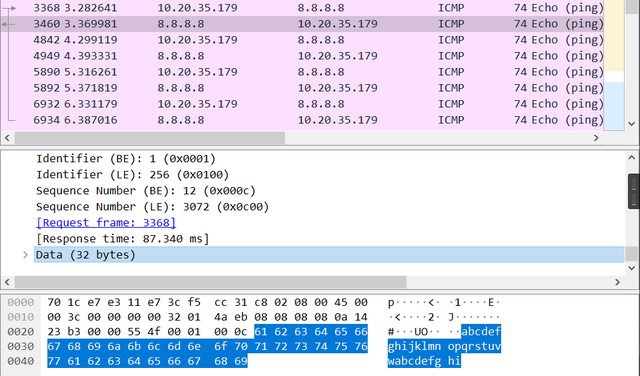This screenshot has width=640, height=376.
Task: Click packet details horizontal scroll-right arrow
Action: (x=617, y=282)
